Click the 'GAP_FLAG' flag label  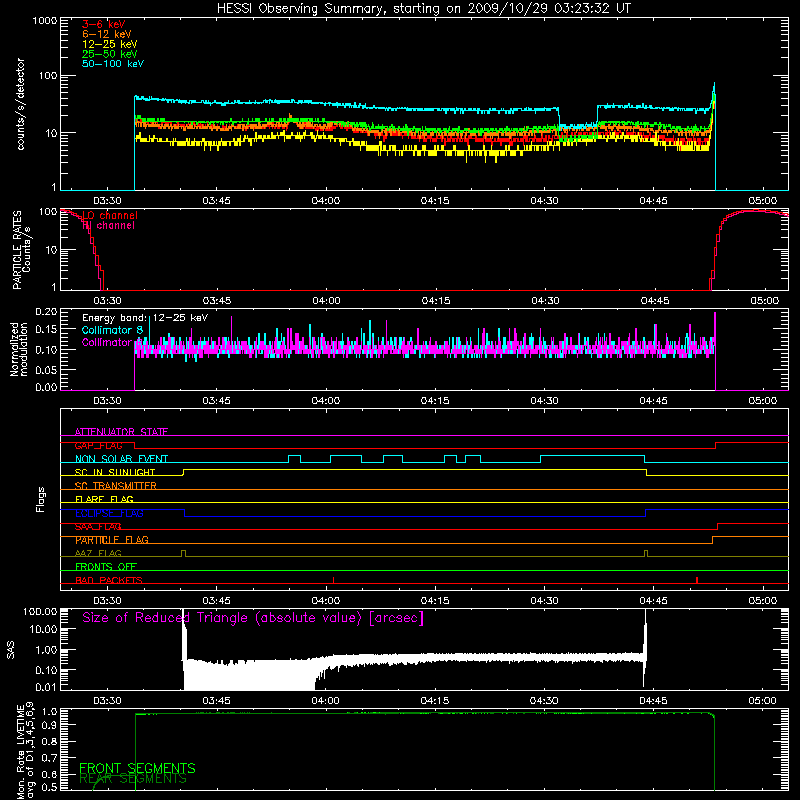[98, 445]
